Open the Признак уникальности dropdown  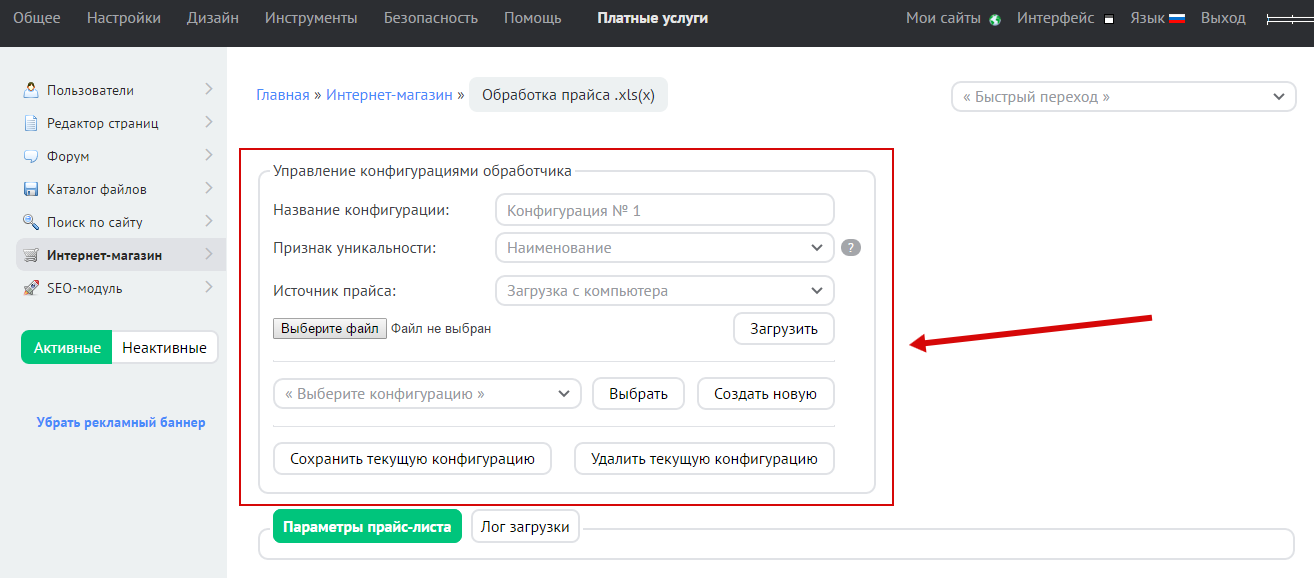664,248
